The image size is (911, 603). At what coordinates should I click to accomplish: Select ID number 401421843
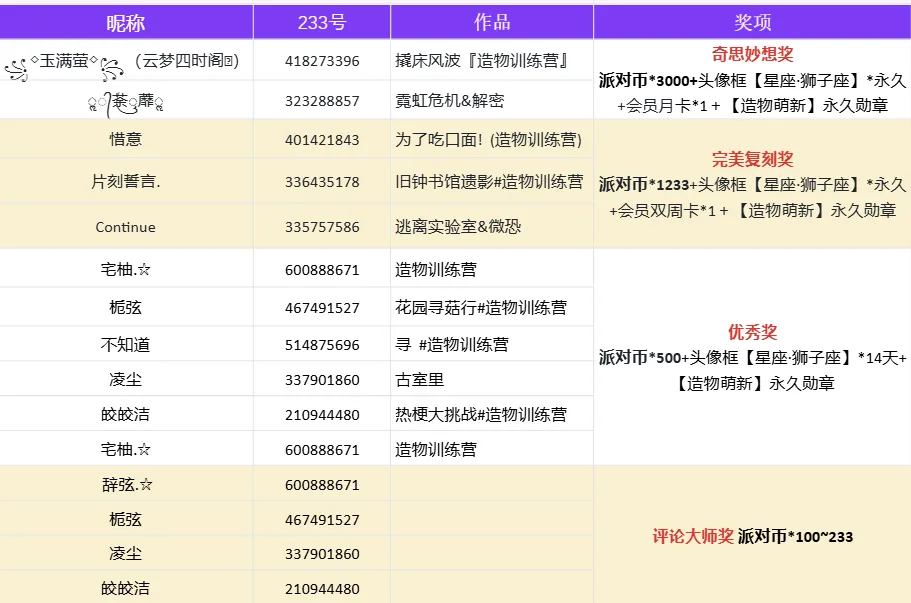(322, 140)
